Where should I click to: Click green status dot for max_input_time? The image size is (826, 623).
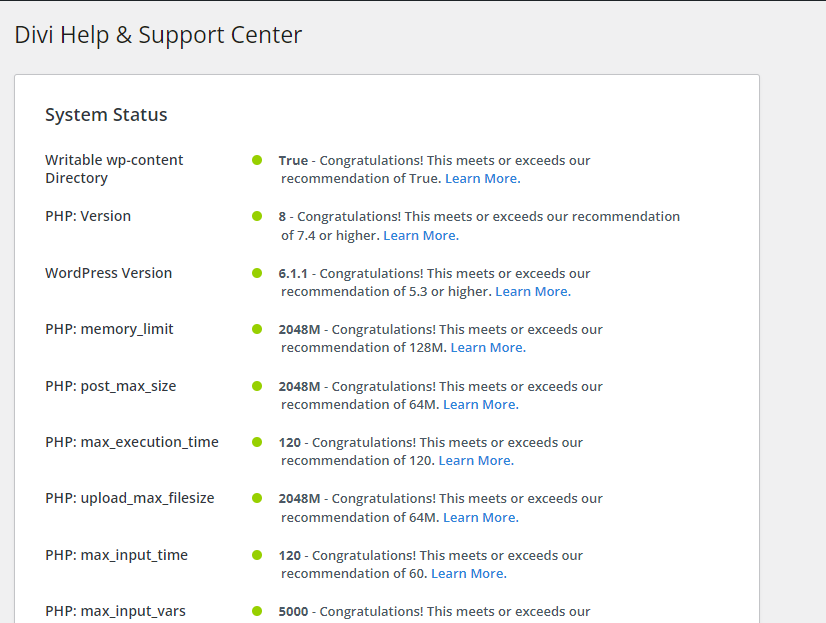257,555
